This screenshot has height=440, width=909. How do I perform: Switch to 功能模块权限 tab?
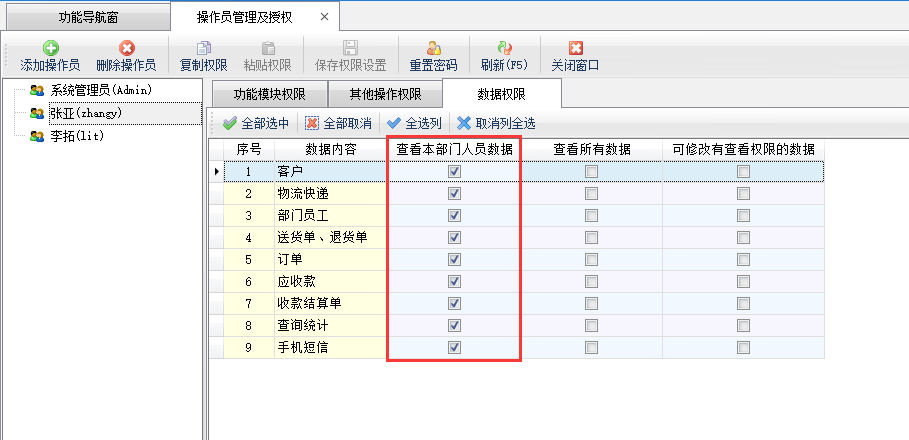pos(268,95)
